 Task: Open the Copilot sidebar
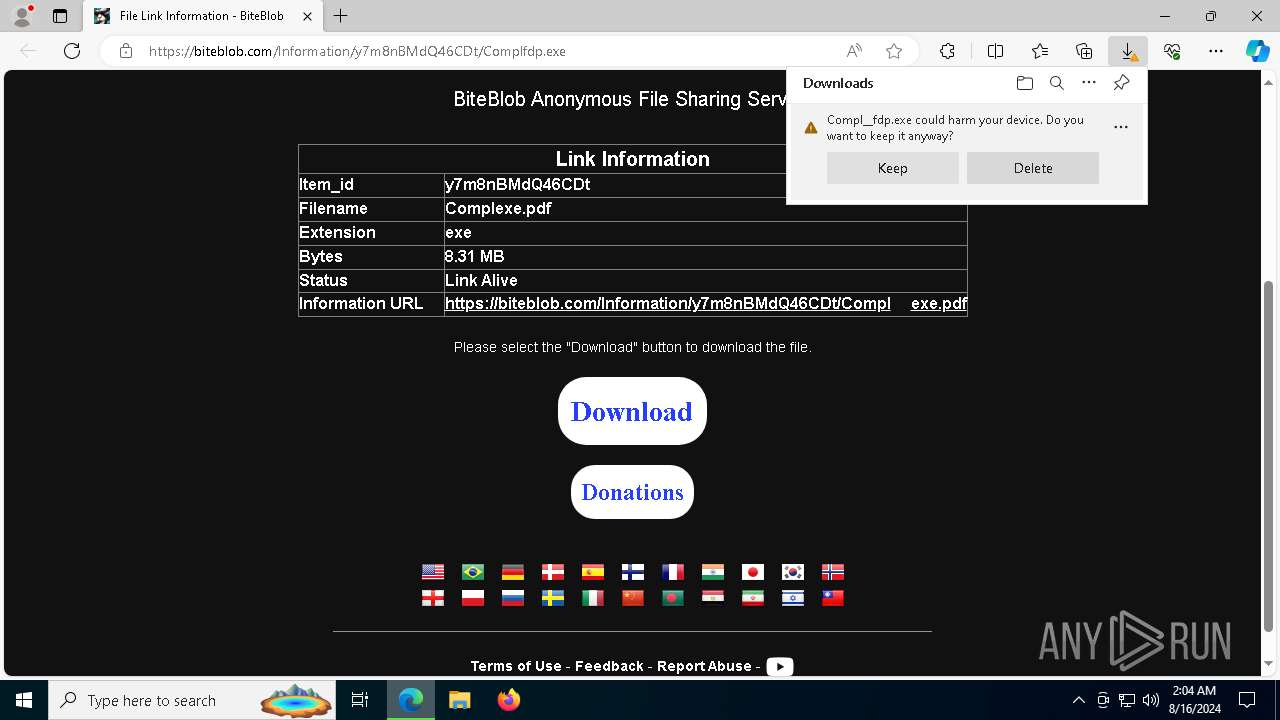pyautogui.click(x=1258, y=51)
